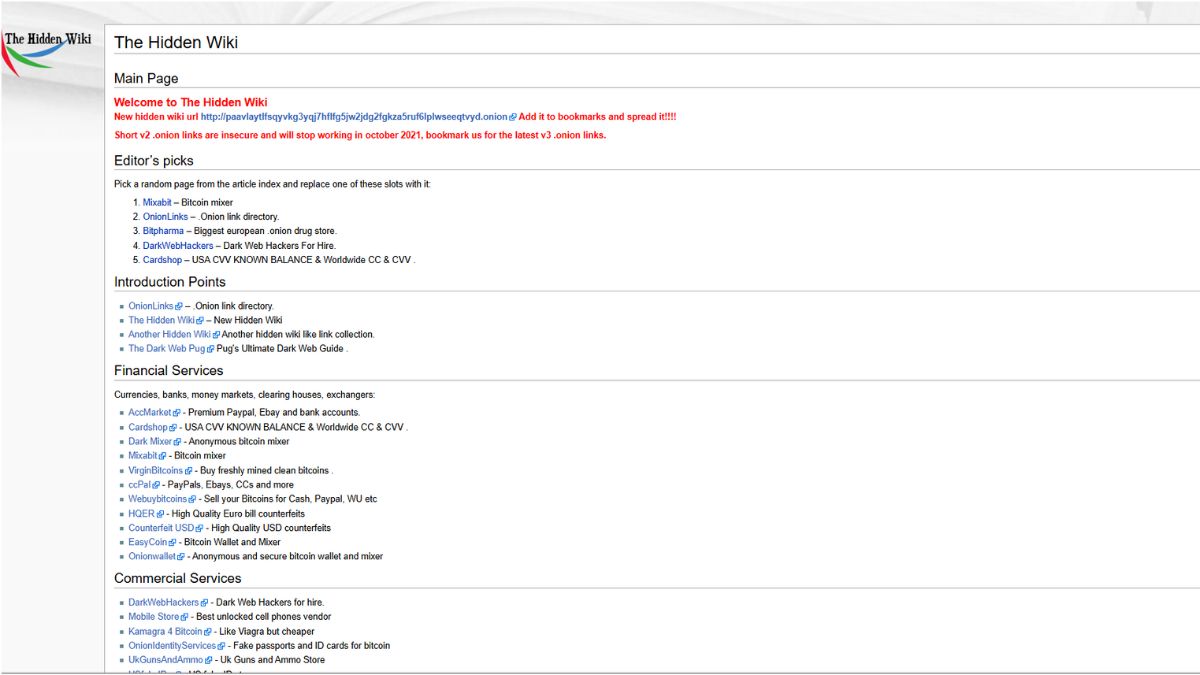The image size is (1200, 675).
Task: Click external-link icon beside The Dark Web Pug
Action: (x=210, y=349)
